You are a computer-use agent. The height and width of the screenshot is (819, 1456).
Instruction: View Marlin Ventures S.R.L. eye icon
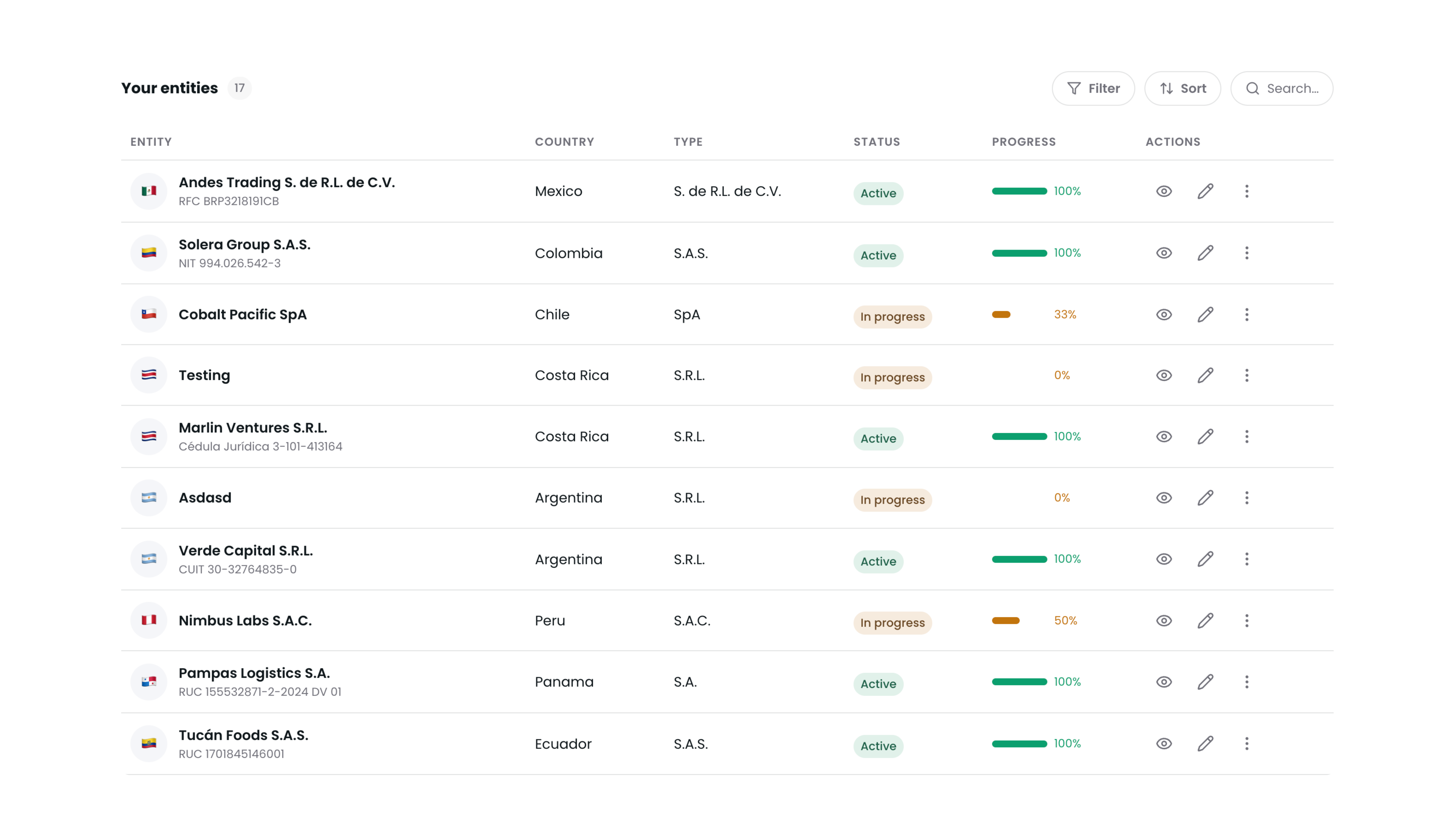pos(1164,436)
